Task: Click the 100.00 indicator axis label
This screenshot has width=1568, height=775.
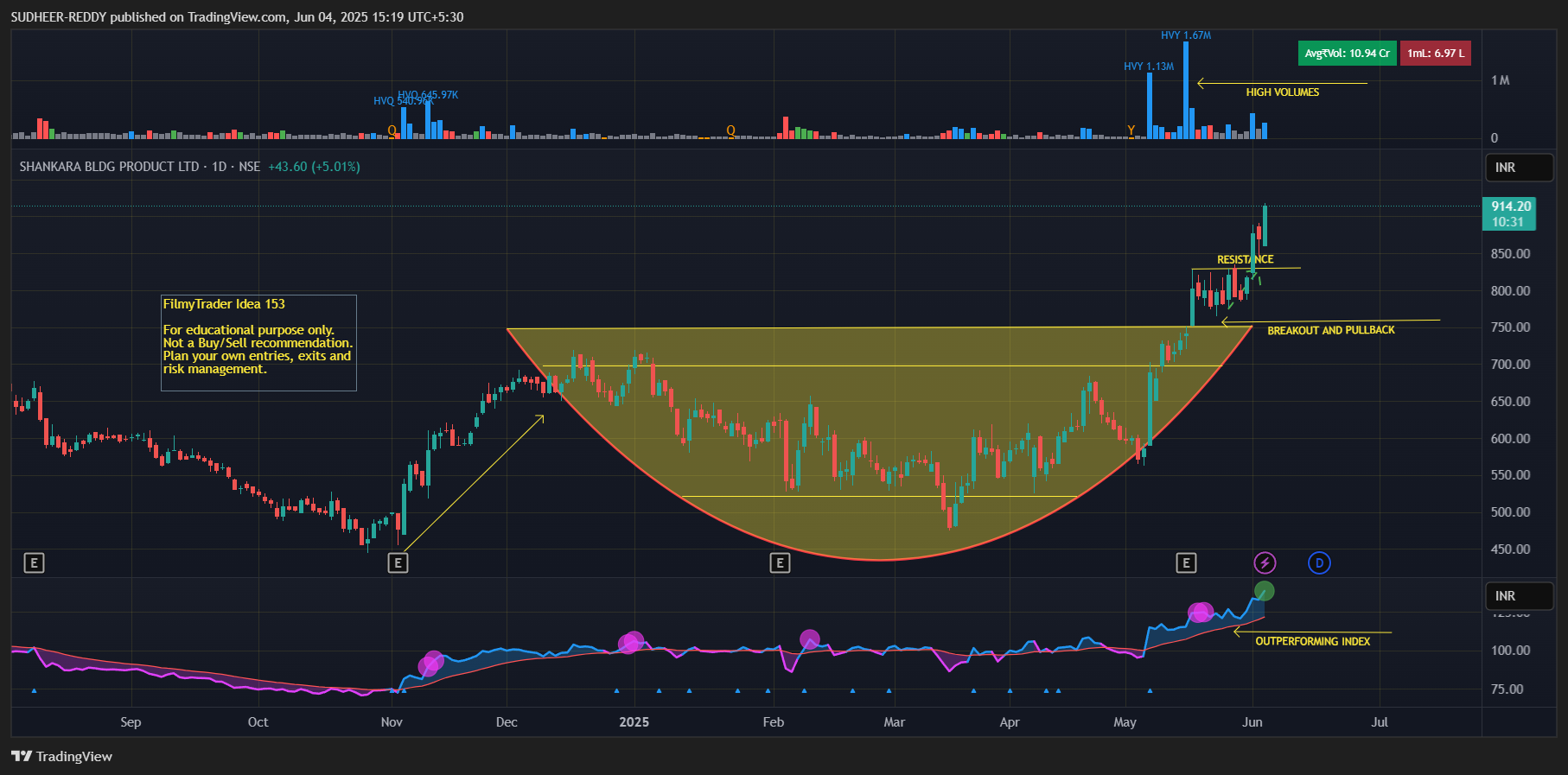Action: pos(1510,651)
